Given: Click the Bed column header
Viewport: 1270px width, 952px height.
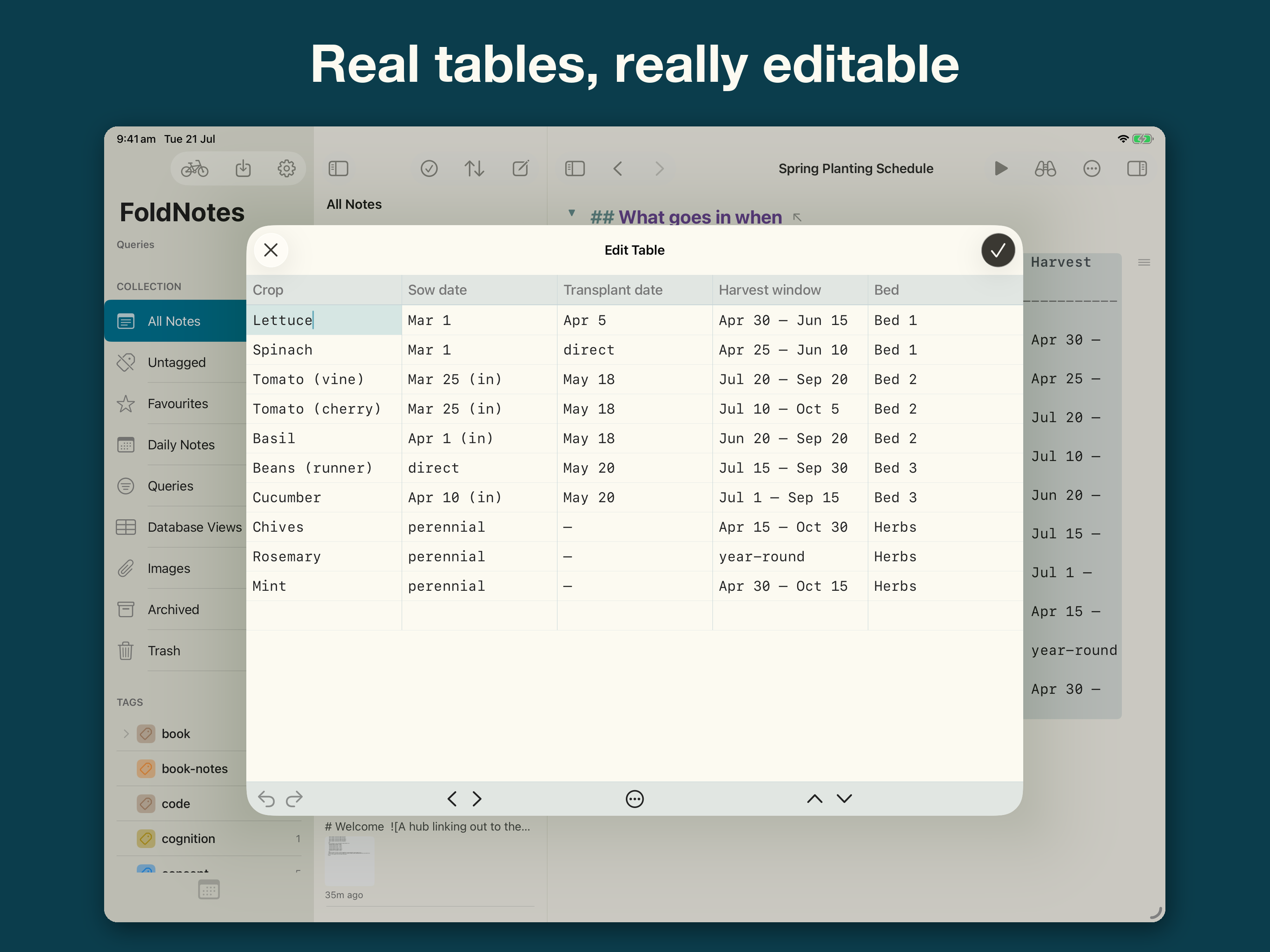Looking at the screenshot, I should 945,290.
